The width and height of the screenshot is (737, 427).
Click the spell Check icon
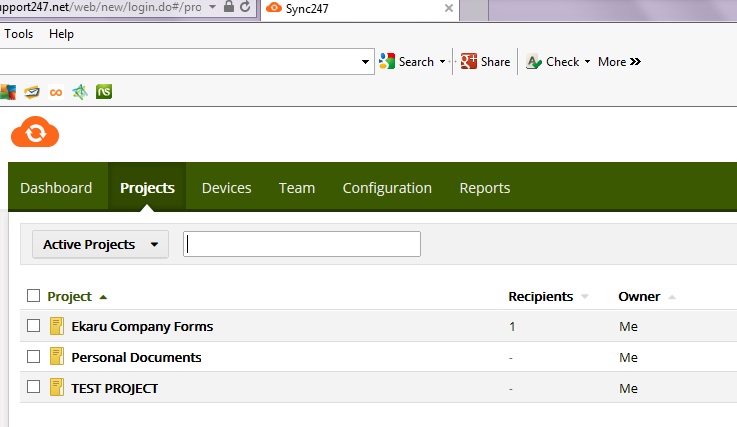533,62
